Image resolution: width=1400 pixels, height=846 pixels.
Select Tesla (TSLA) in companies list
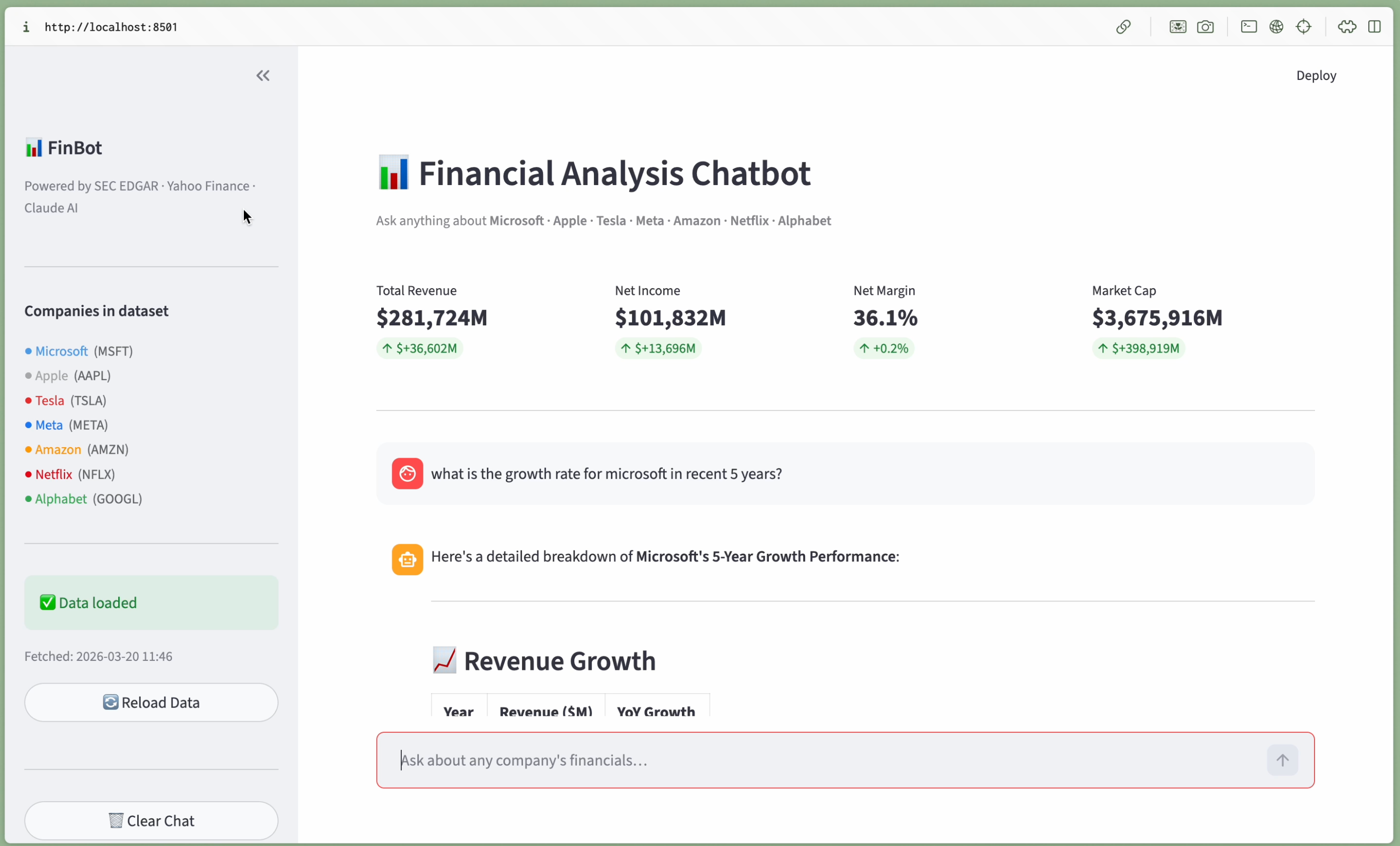(65, 400)
